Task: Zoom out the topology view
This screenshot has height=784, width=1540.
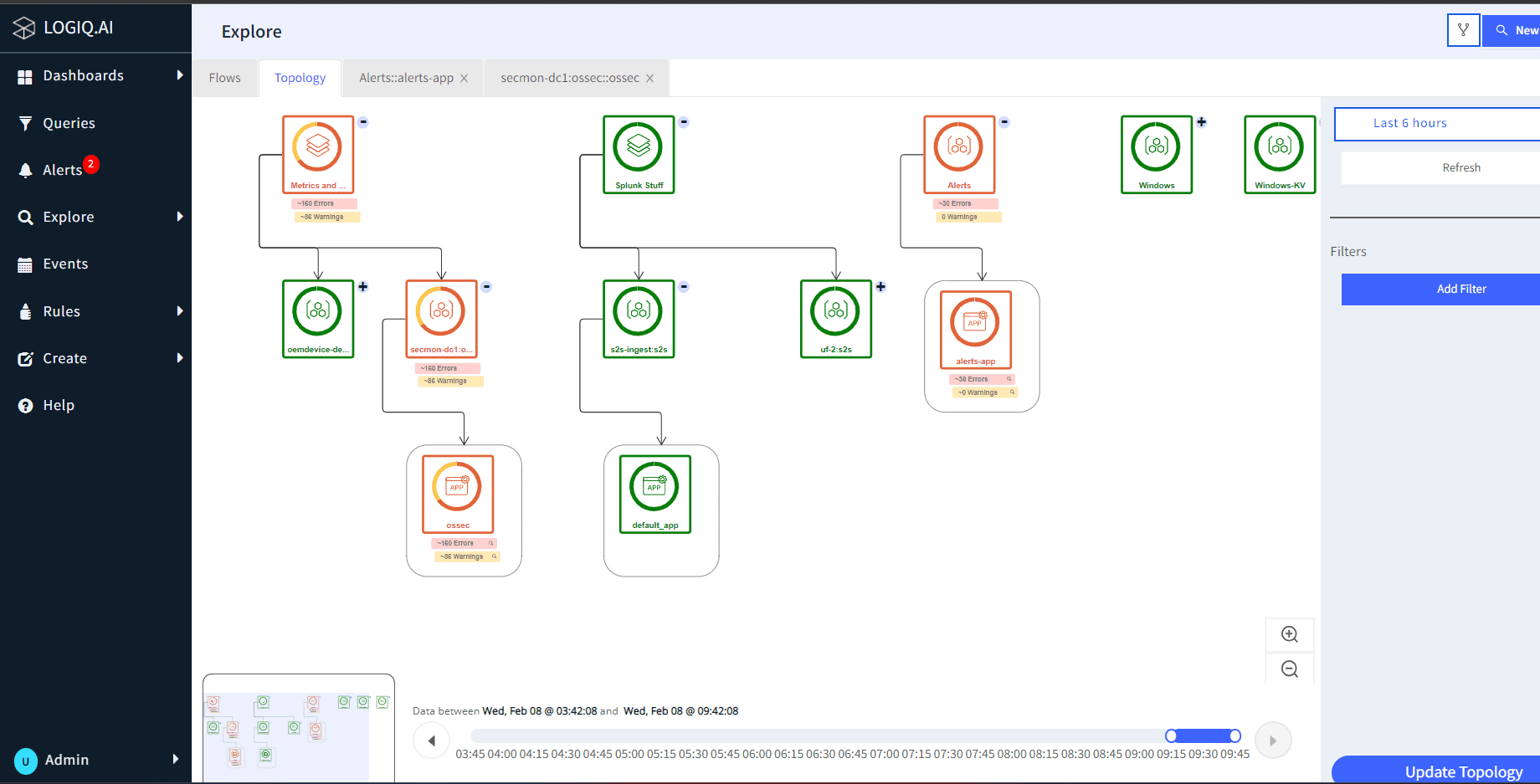Action: point(1290,669)
